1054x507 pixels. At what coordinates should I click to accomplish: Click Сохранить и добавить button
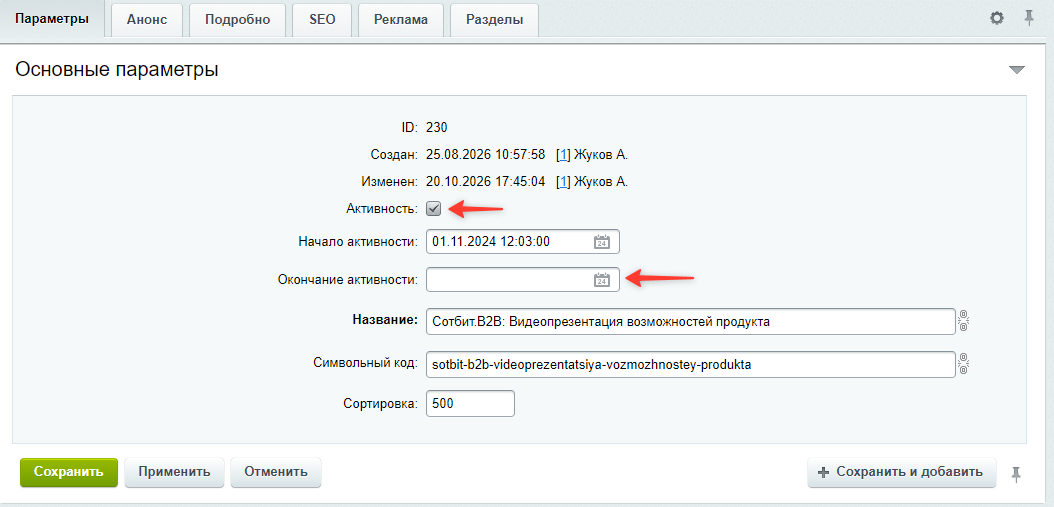[901, 472]
